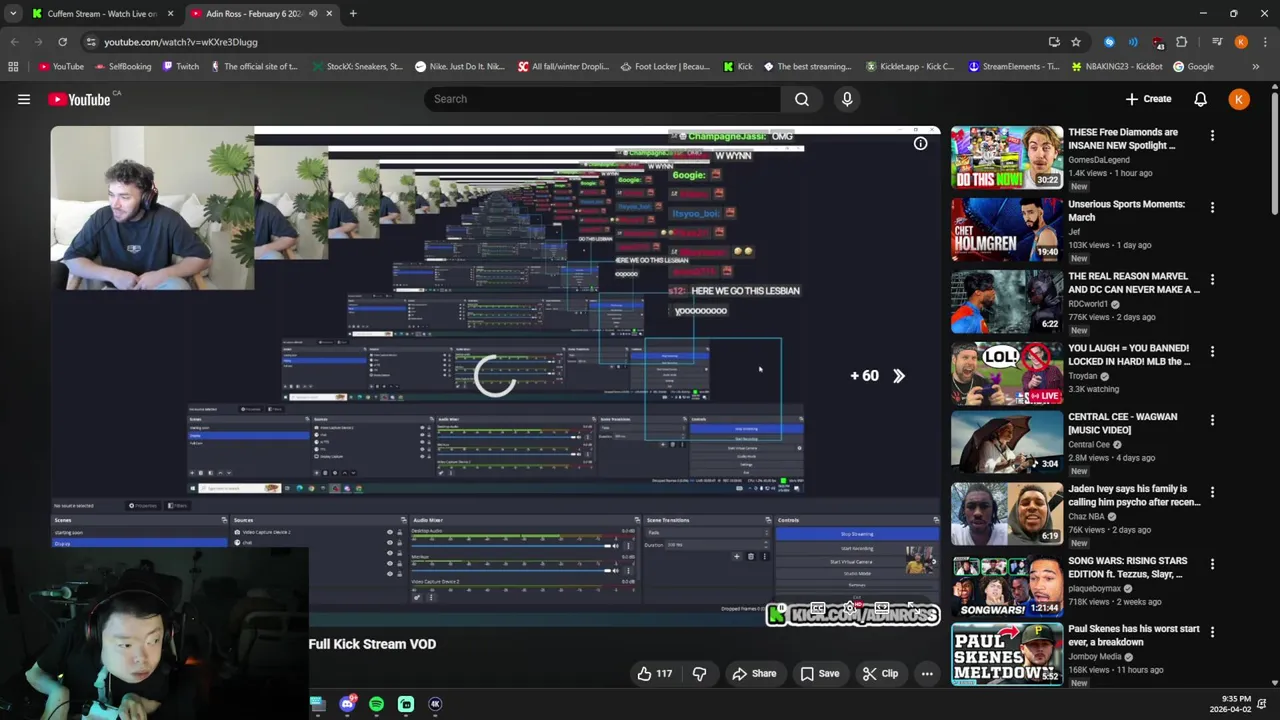
Task: Open 'THE REAL REASON MARVEL AND DC' video title
Action: (x=1133, y=283)
